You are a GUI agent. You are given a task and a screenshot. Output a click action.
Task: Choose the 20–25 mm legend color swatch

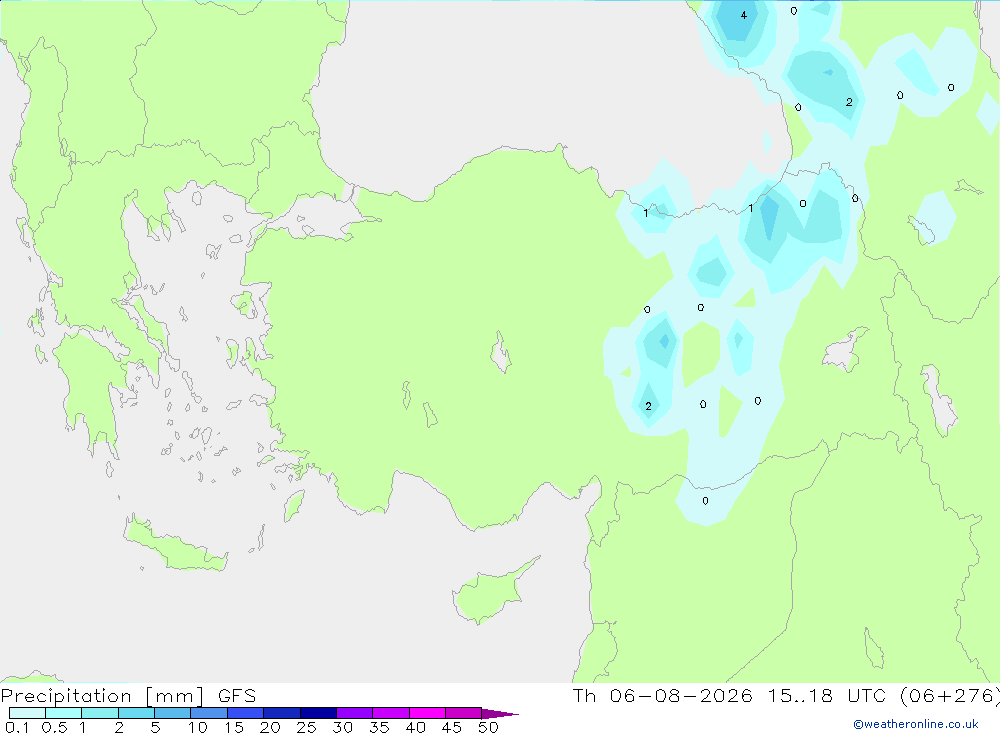(282, 713)
